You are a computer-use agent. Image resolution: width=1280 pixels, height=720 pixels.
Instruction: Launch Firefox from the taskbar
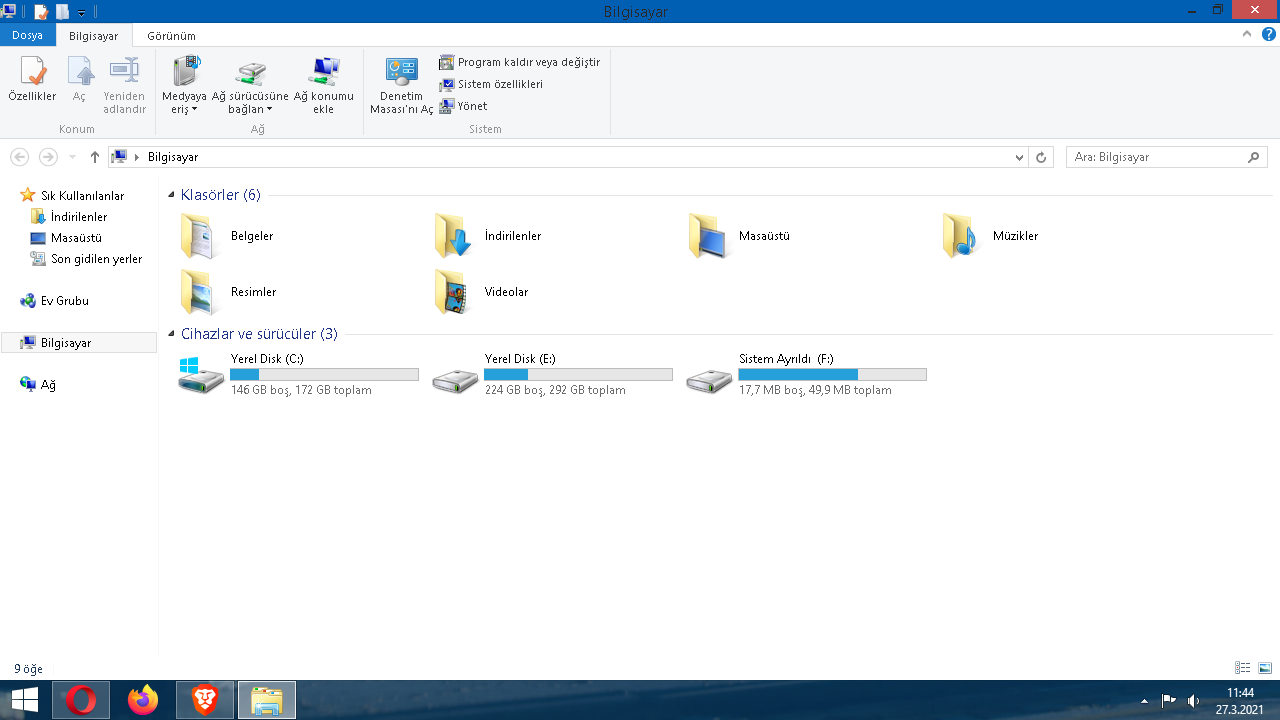point(143,701)
